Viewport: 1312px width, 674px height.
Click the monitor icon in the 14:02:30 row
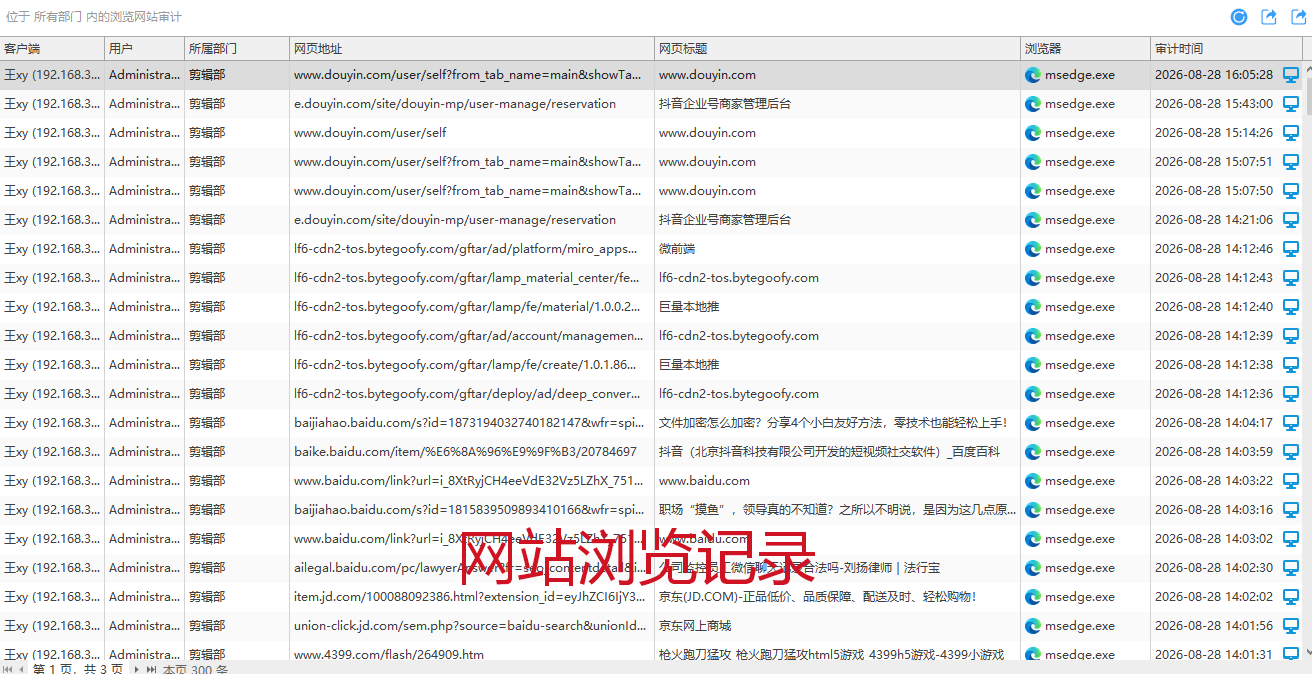pos(1291,568)
